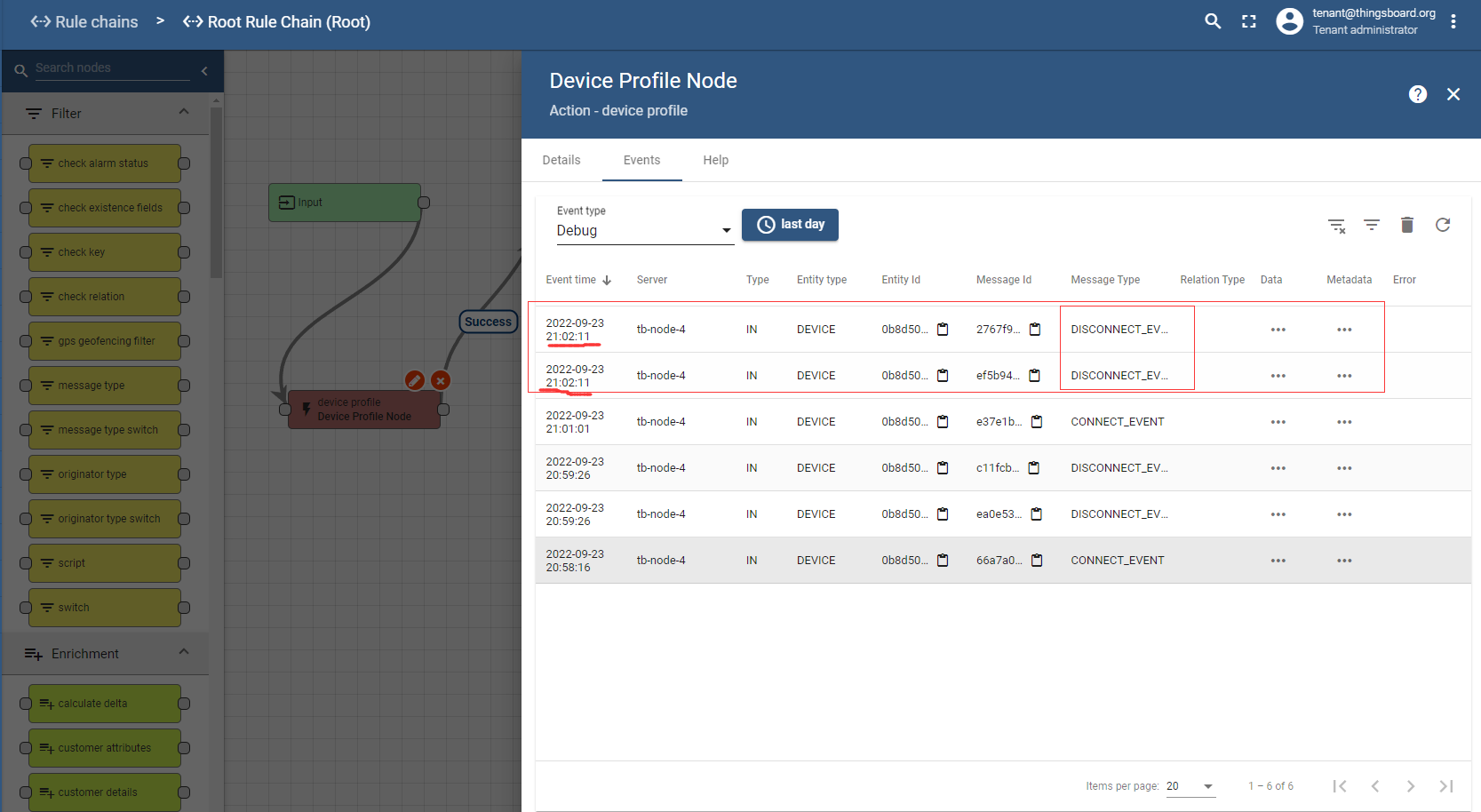Collapse the node library panel arrow
Image resolution: width=1481 pixels, height=812 pixels.
(204, 70)
